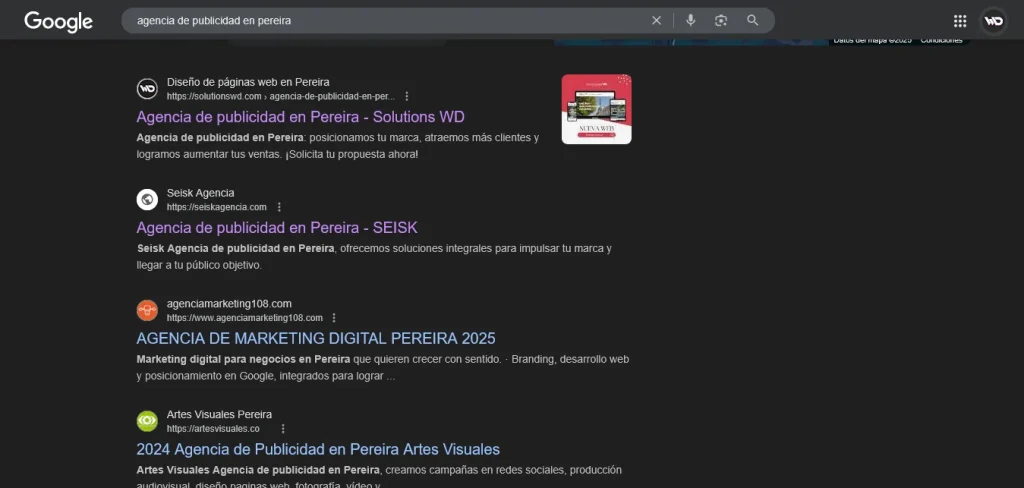
Task: Open more options for artesvisuales.co result
Action: 283,429
